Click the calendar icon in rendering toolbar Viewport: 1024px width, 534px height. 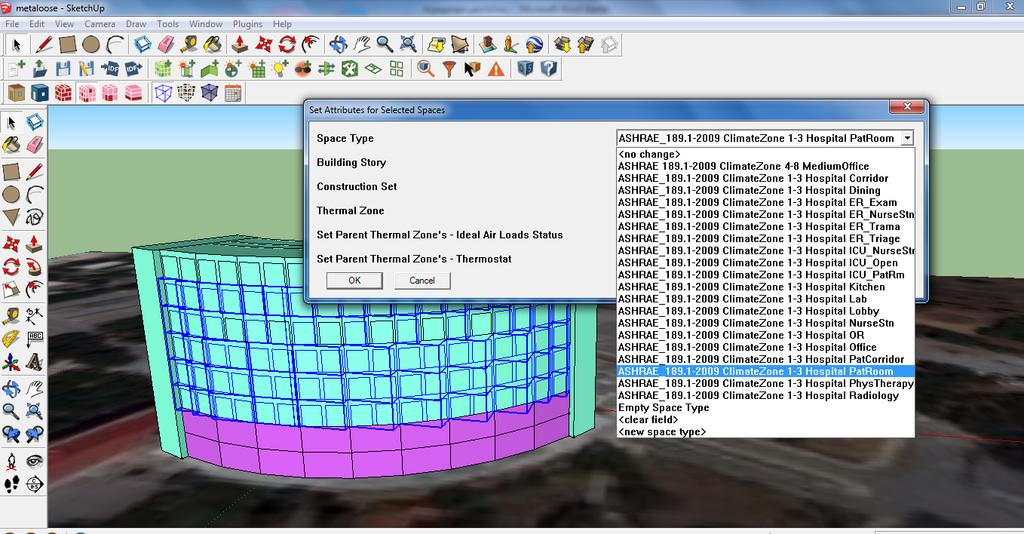[x=232, y=93]
